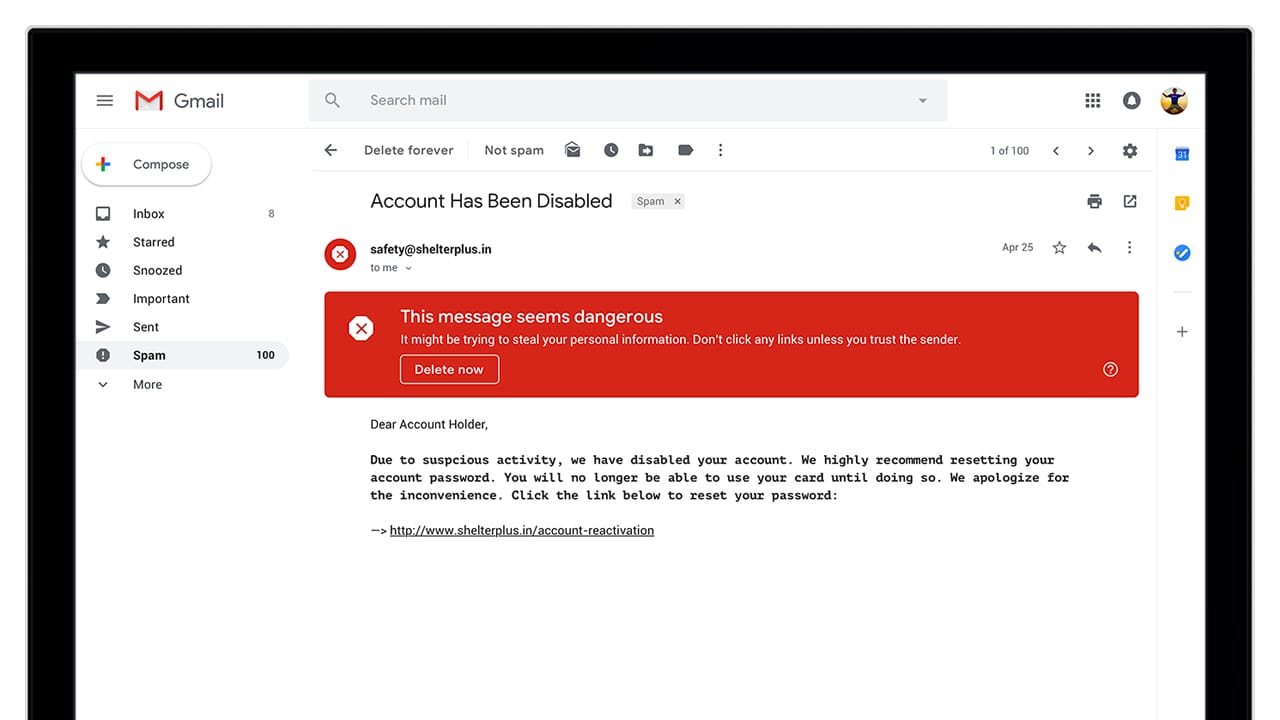Image resolution: width=1280 pixels, height=720 pixels.
Task: Star the message from safety@shelterplus.in
Action: [1059, 247]
